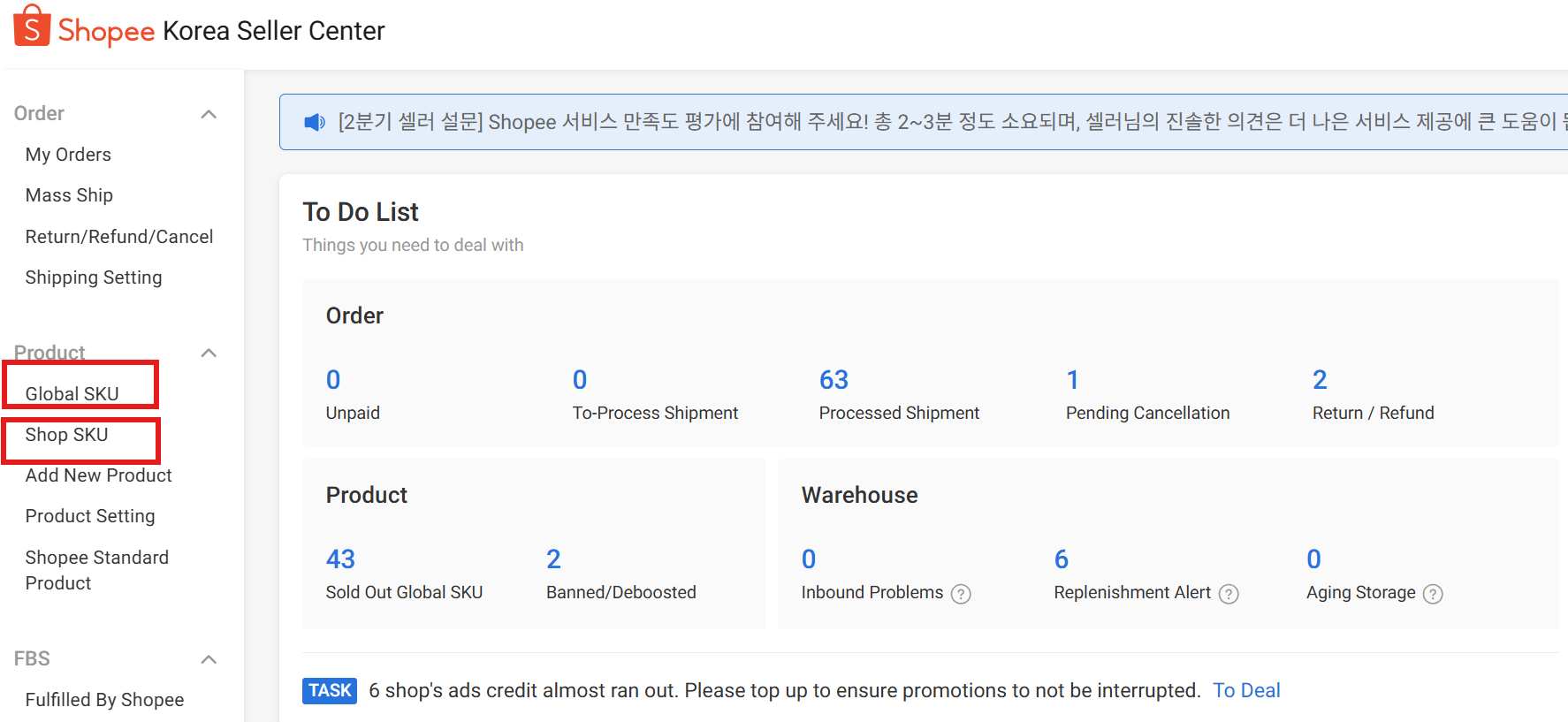1568x722 pixels.
Task: Click the To Do List heading
Action: click(361, 212)
